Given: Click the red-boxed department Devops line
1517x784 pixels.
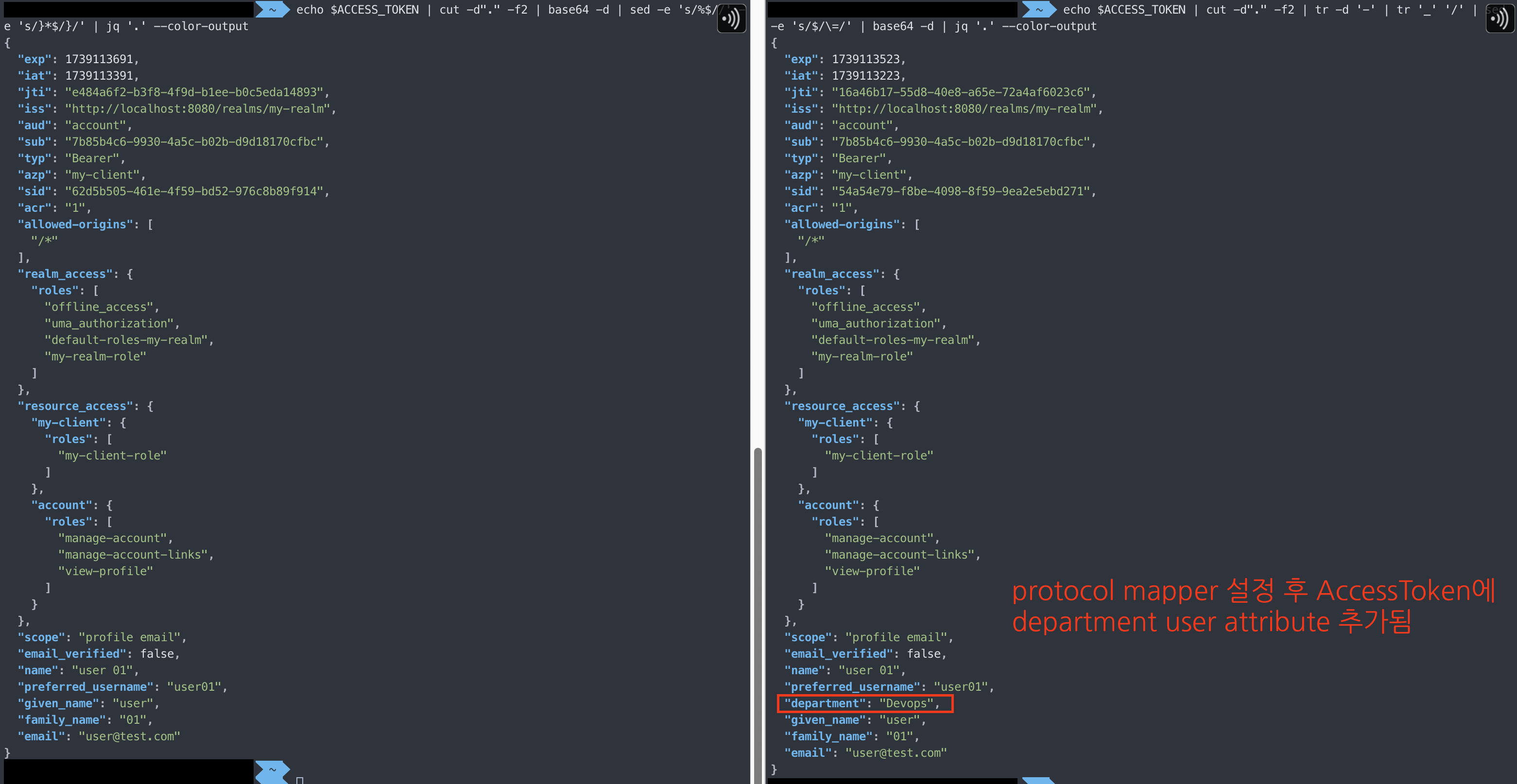Looking at the screenshot, I should click(x=864, y=703).
